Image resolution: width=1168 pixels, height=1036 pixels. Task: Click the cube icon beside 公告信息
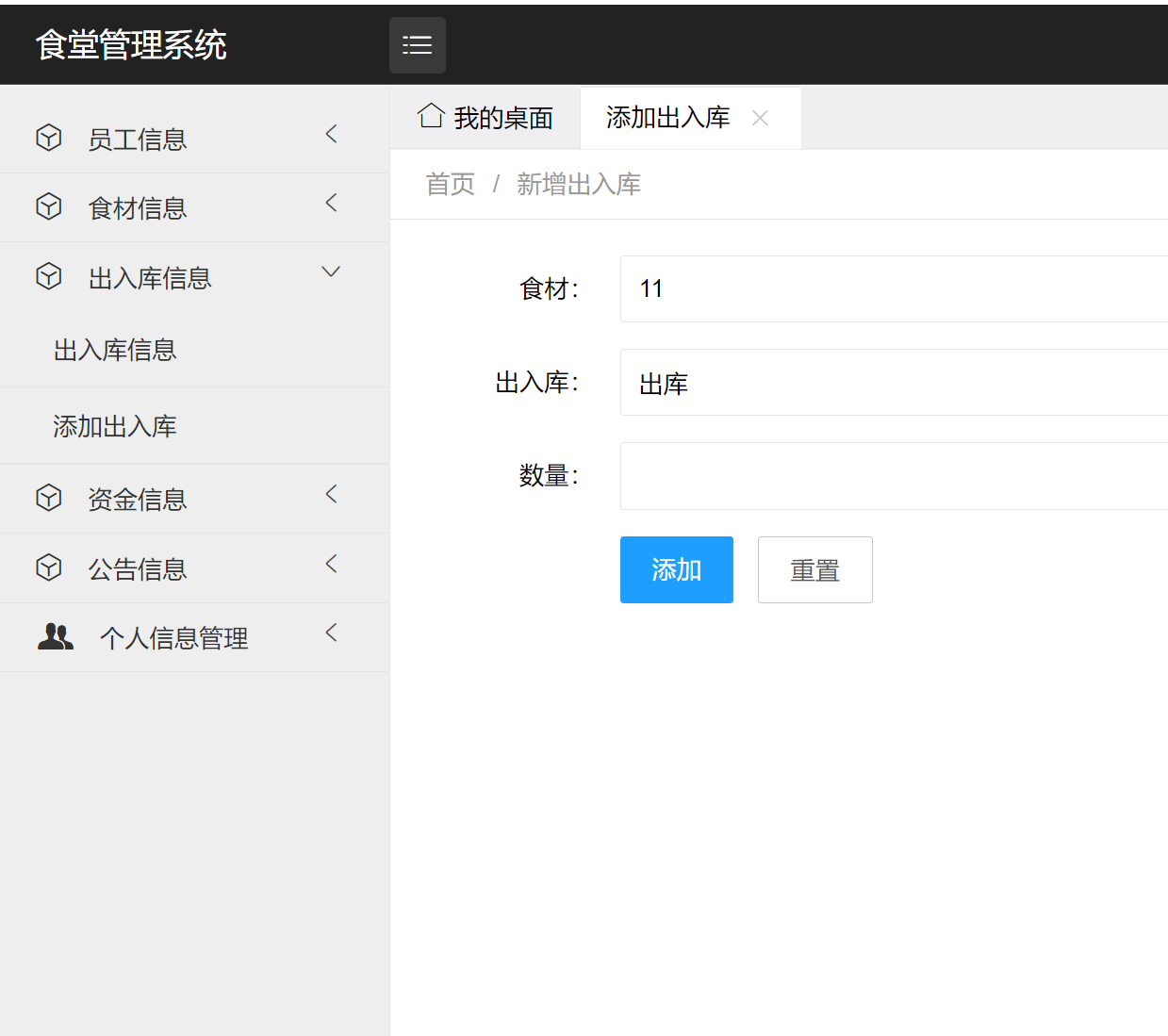coord(48,567)
